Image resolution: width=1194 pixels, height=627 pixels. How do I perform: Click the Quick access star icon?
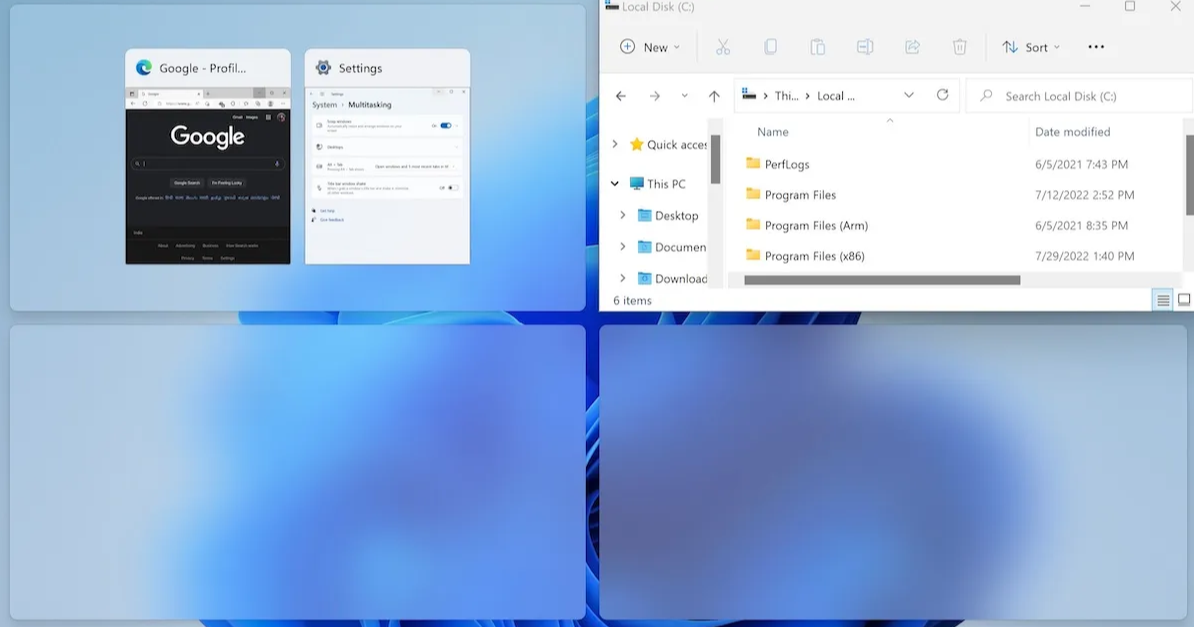[x=637, y=144]
